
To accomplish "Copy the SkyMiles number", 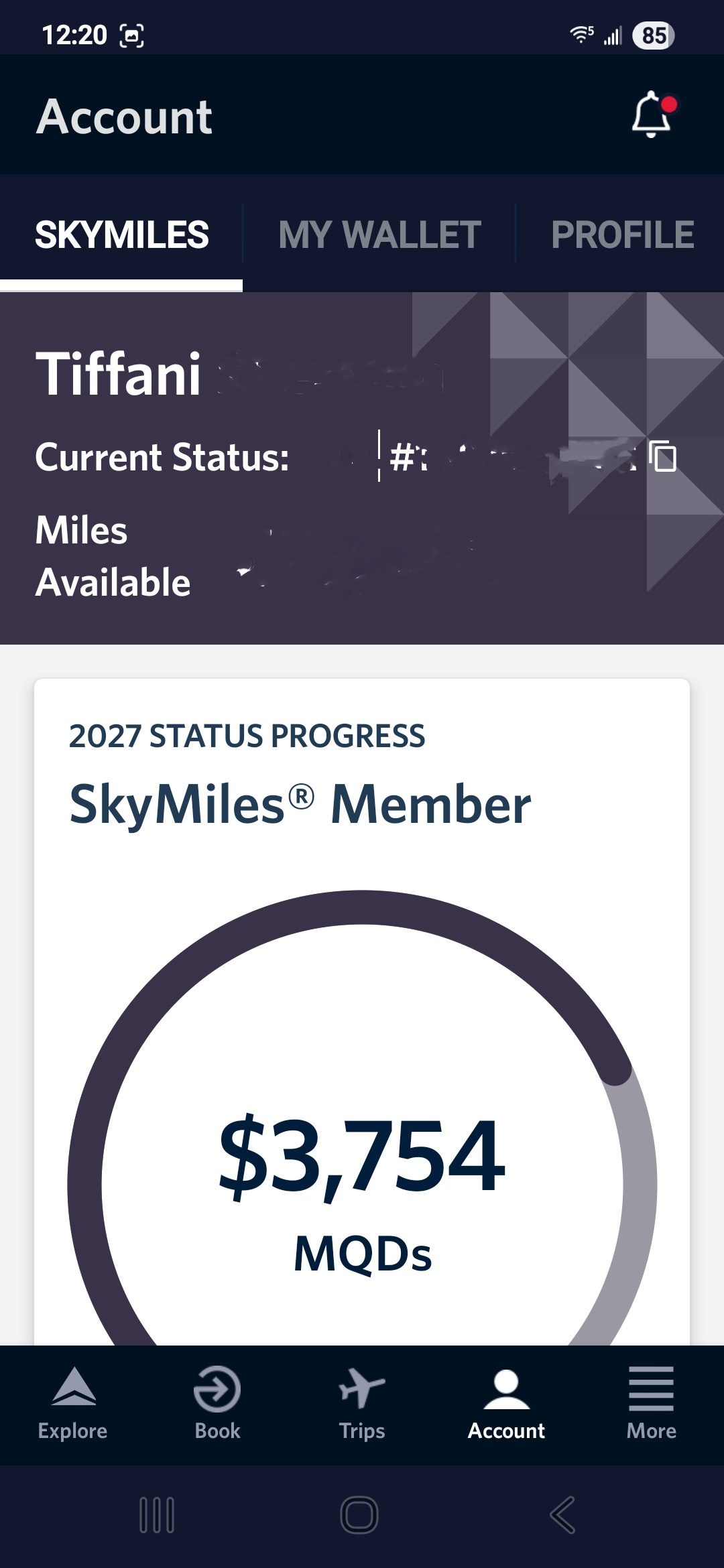I will (664, 457).
